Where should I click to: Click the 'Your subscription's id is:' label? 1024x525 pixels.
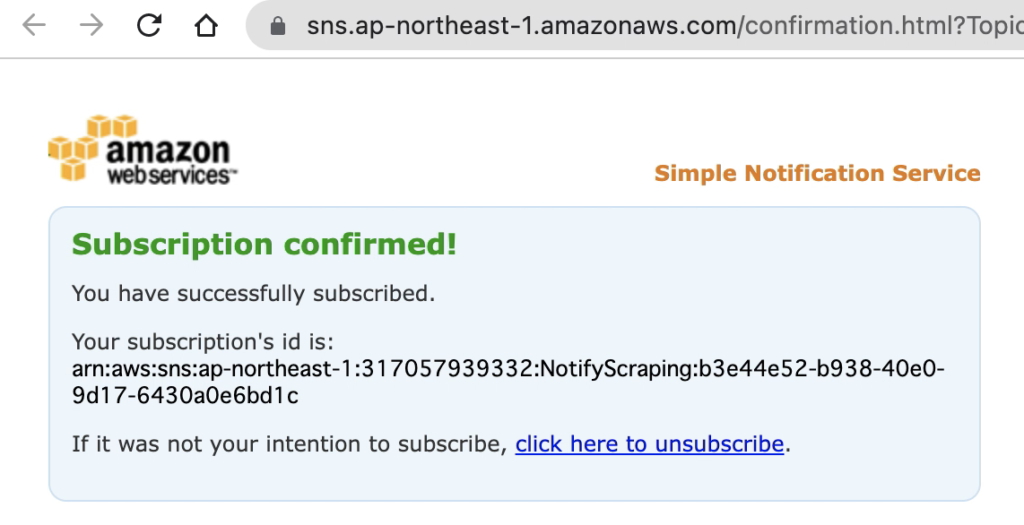pyautogui.click(x=202, y=342)
